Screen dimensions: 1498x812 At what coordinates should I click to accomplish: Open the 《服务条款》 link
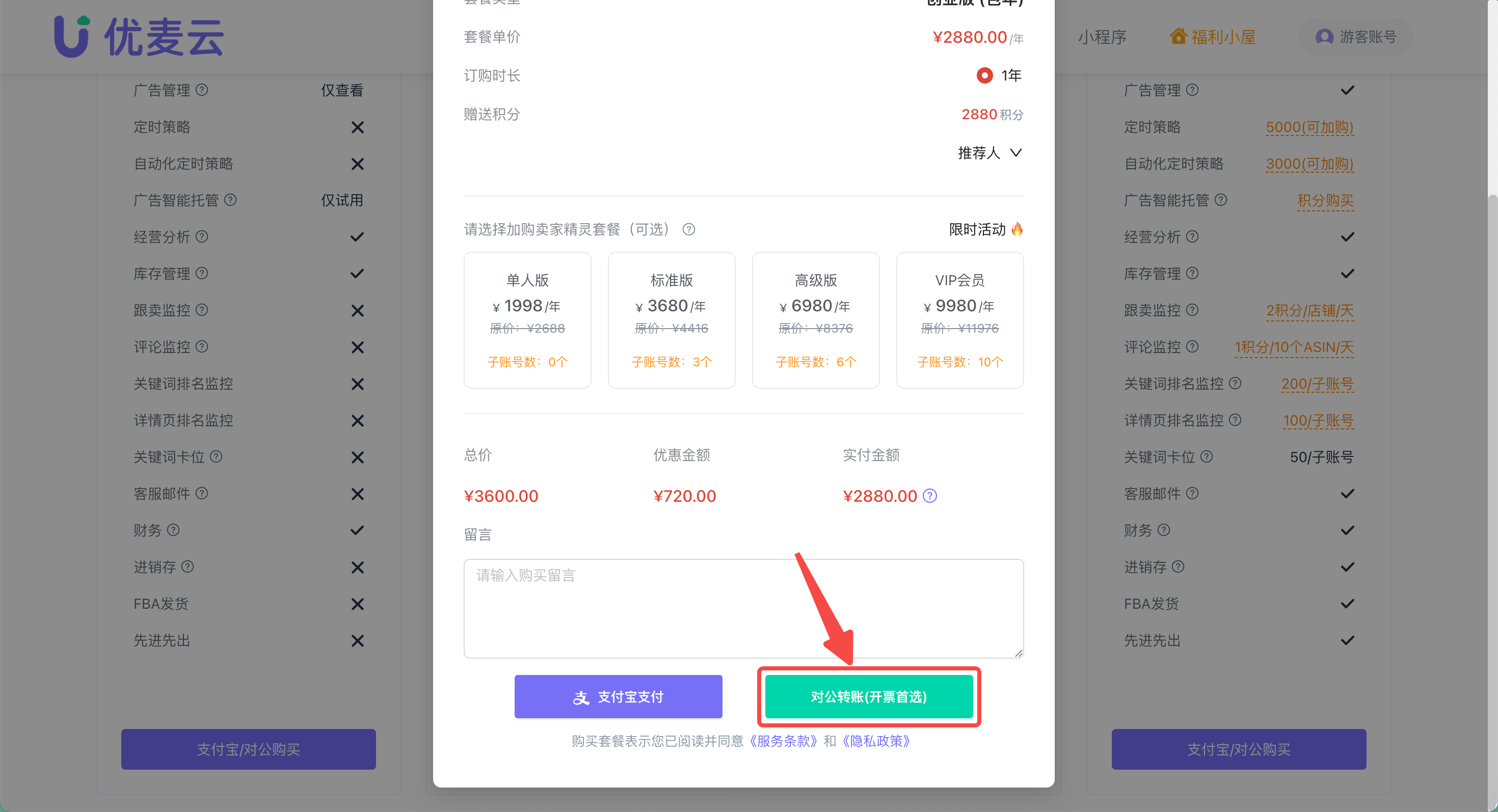783,741
